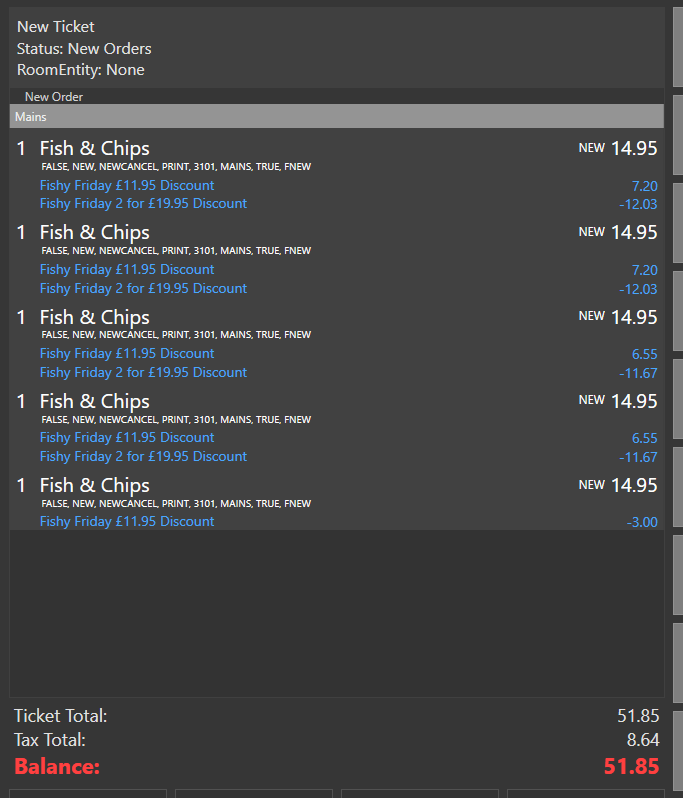
Task: Click the -3.00 Fishy Friday discount amount
Action: click(642, 522)
